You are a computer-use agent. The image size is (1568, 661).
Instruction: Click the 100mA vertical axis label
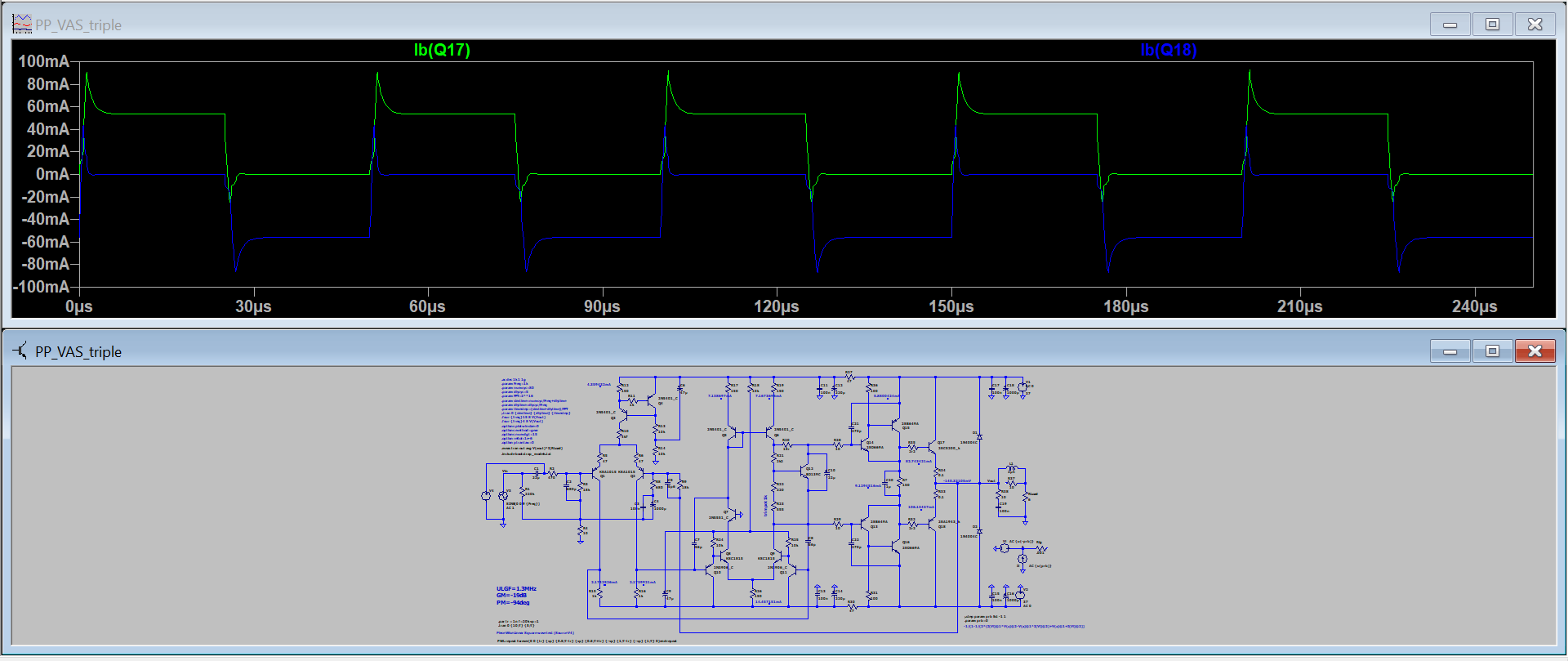click(43, 61)
